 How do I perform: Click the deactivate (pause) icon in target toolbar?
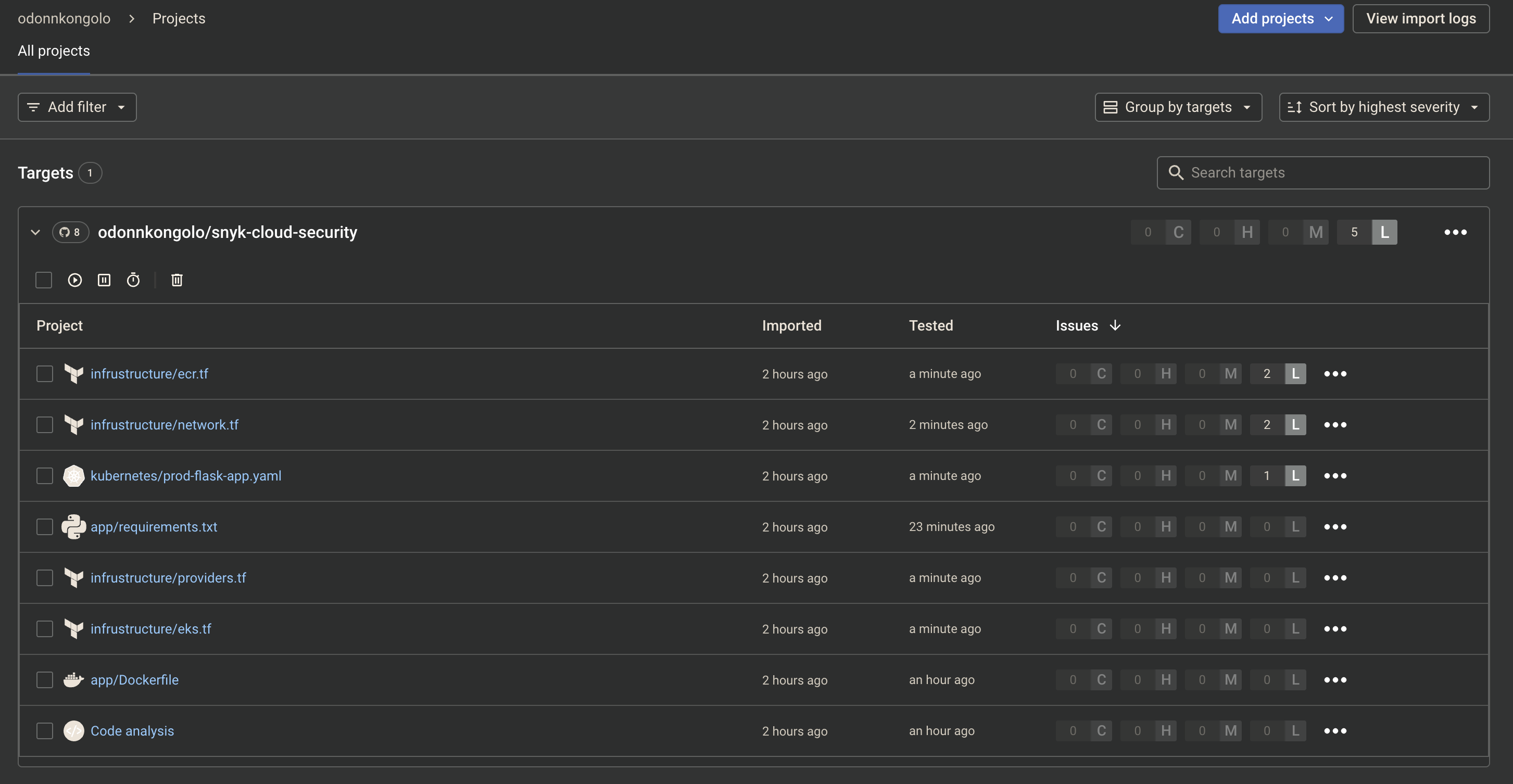point(104,280)
